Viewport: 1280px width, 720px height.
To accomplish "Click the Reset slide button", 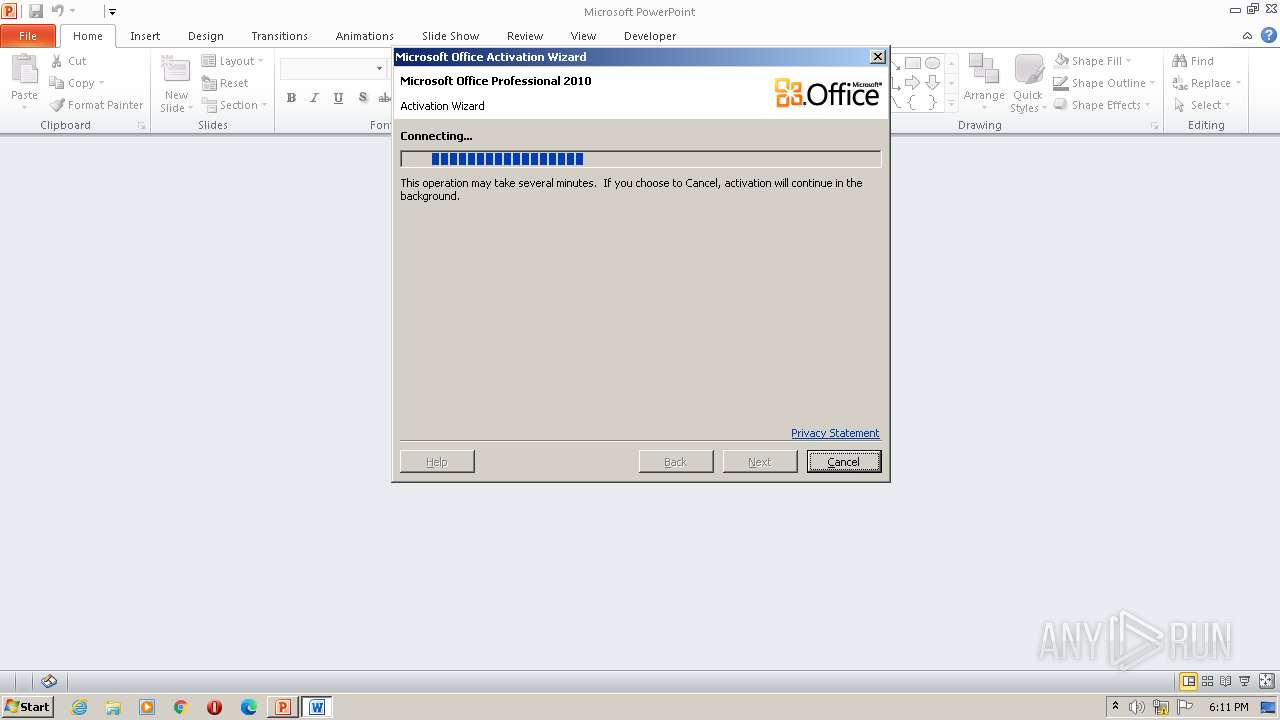I will click(225, 83).
